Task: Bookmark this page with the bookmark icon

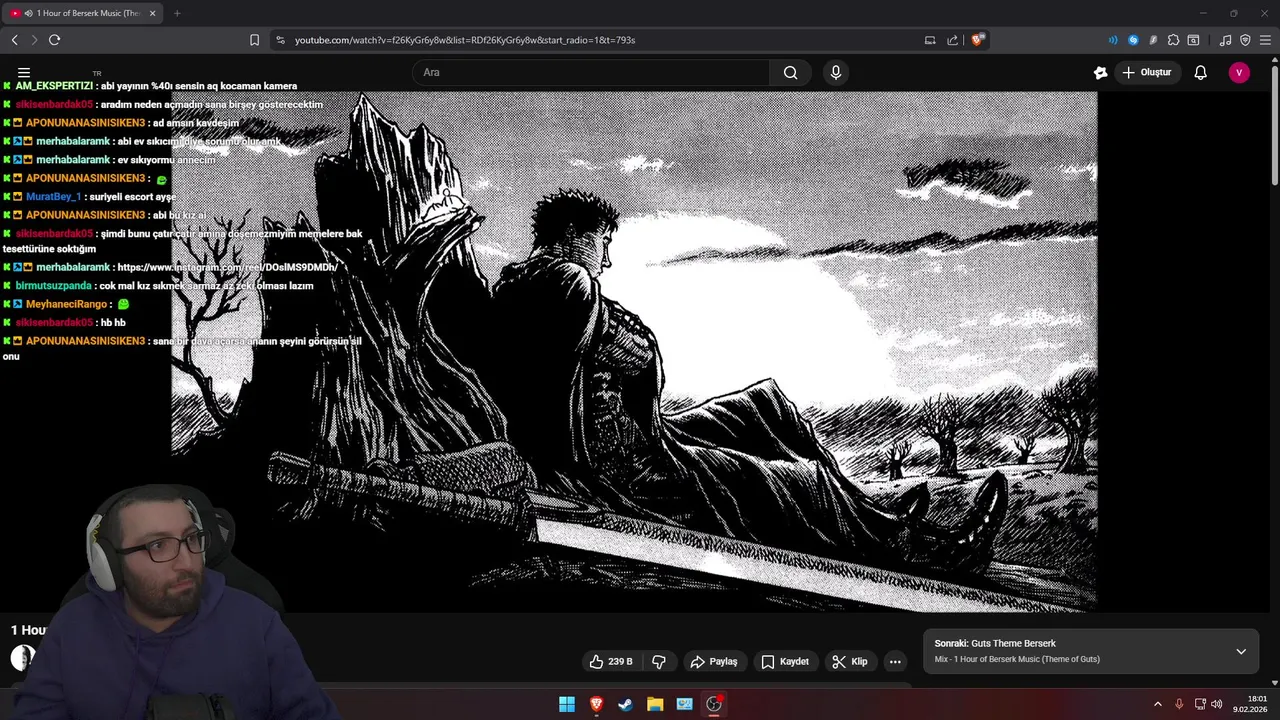Action: click(x=254, y=40)
